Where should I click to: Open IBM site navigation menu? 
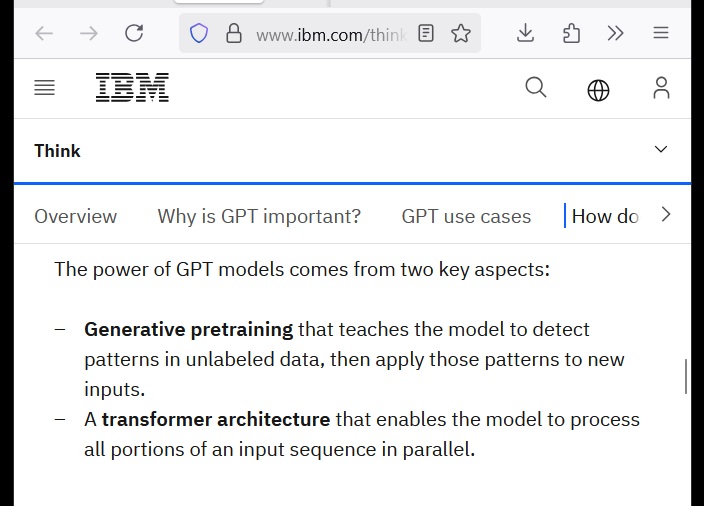[x=45, y=88]
